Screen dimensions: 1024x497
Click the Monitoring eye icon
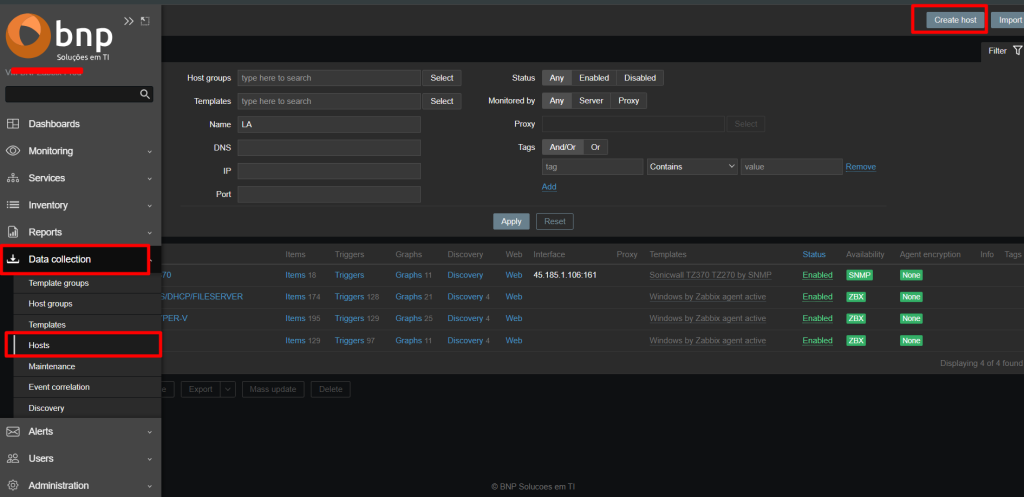coord(13,151)
